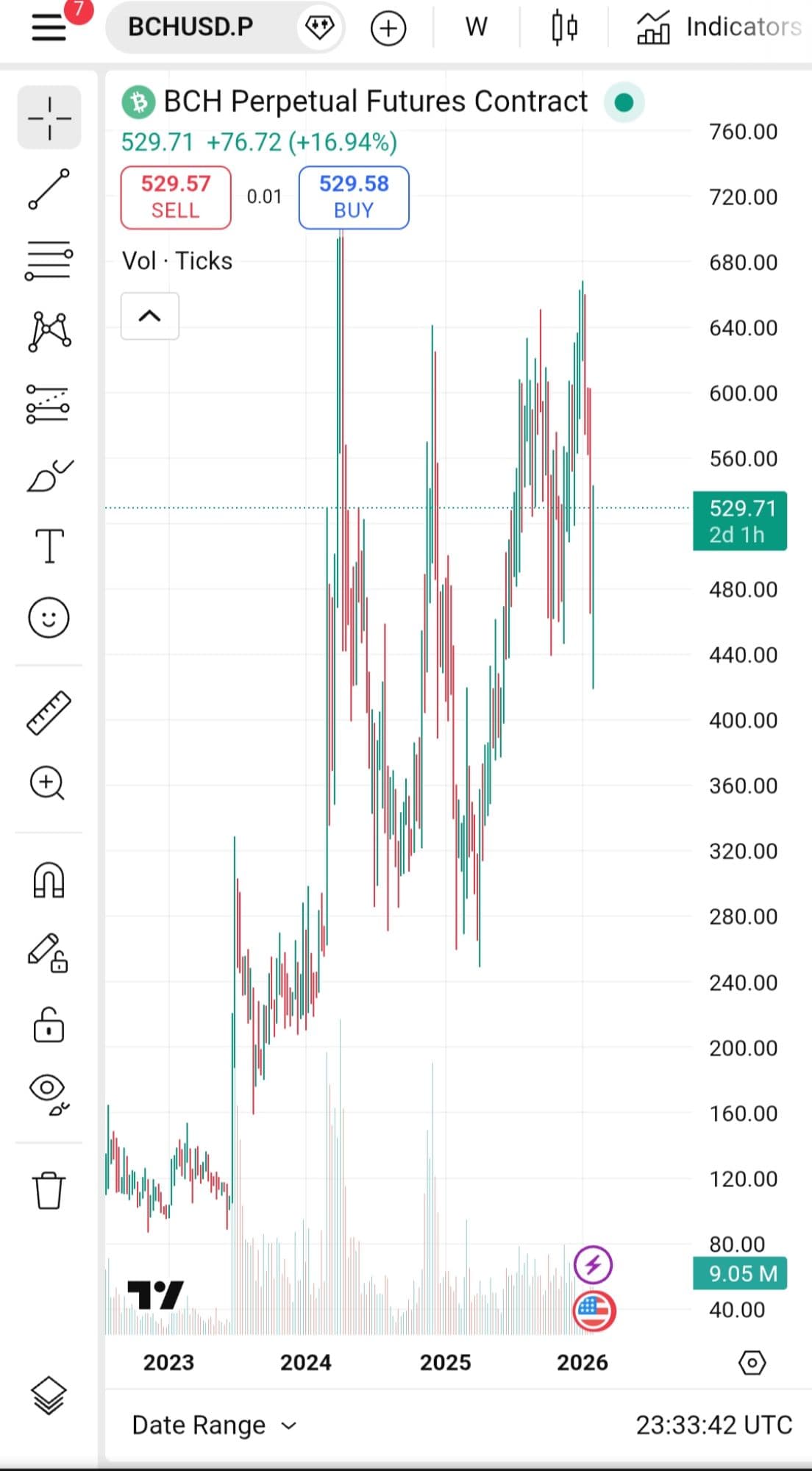This screenshot has height=1471, width=812.
Task: Open the candlestick chart type selector
Action: click(x=564, y=28)
